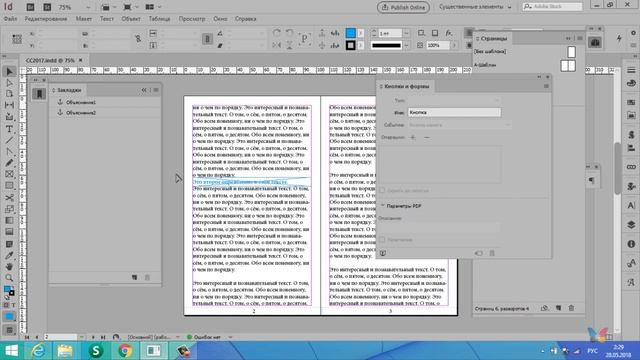The height and width of the screenshot is (360, 640).
Task: Open the Pages panel flyout menu
Action: [x=580, y=38]
